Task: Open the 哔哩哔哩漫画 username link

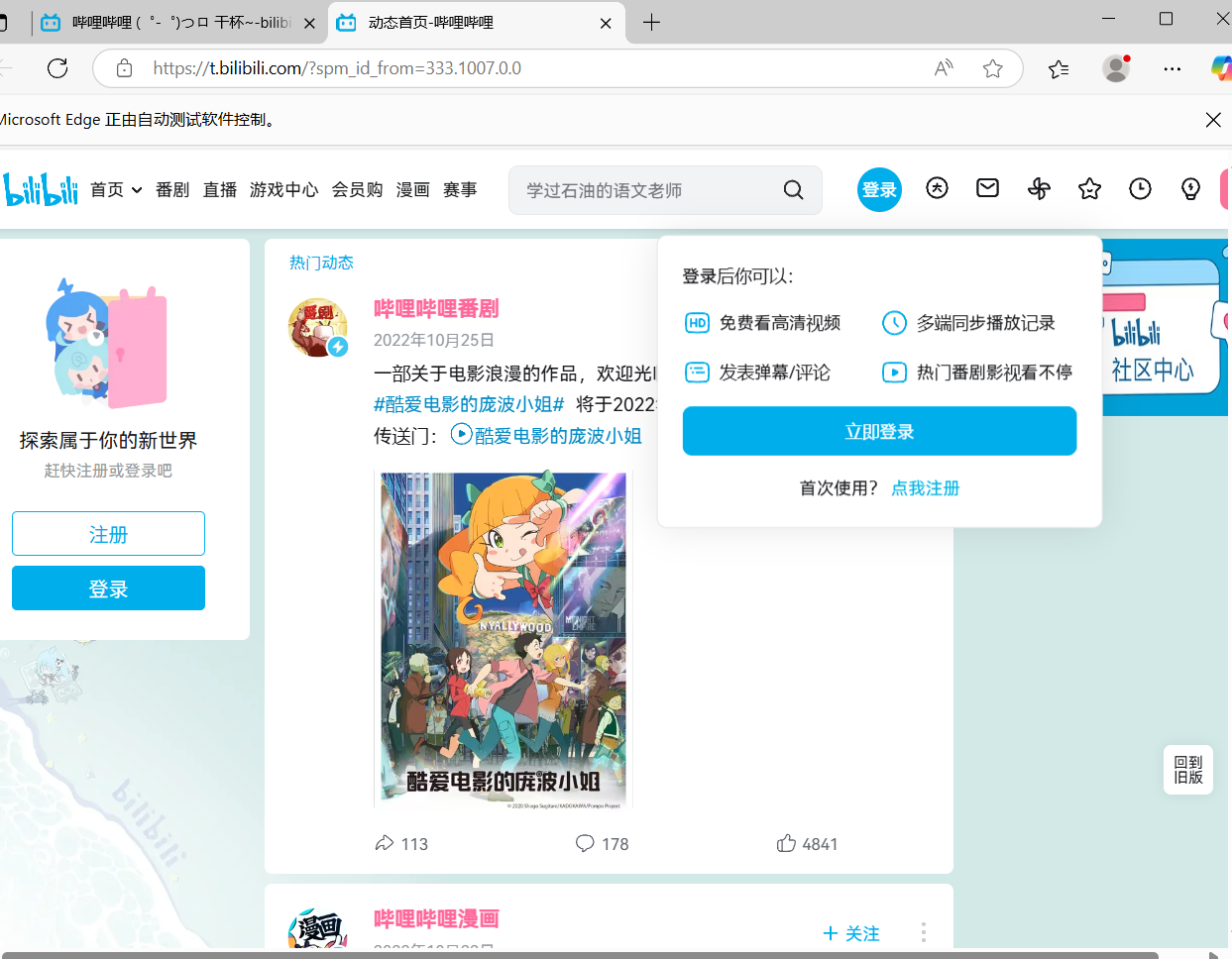Action: point(436,919)
